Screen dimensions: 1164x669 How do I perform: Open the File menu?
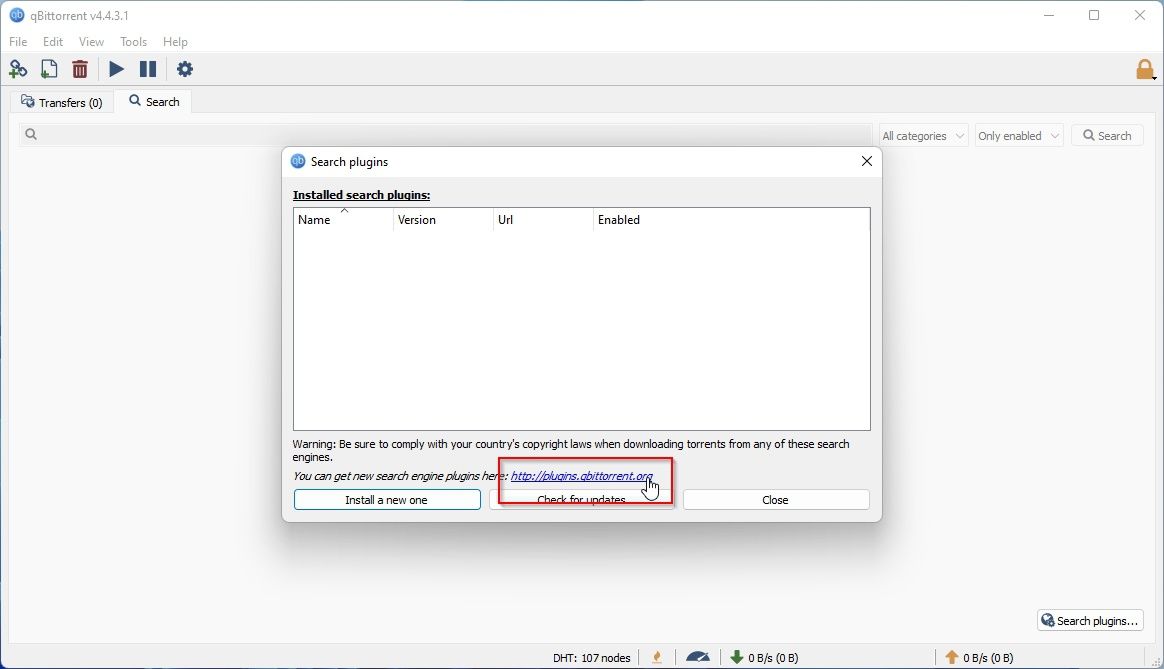pos(18,42)
